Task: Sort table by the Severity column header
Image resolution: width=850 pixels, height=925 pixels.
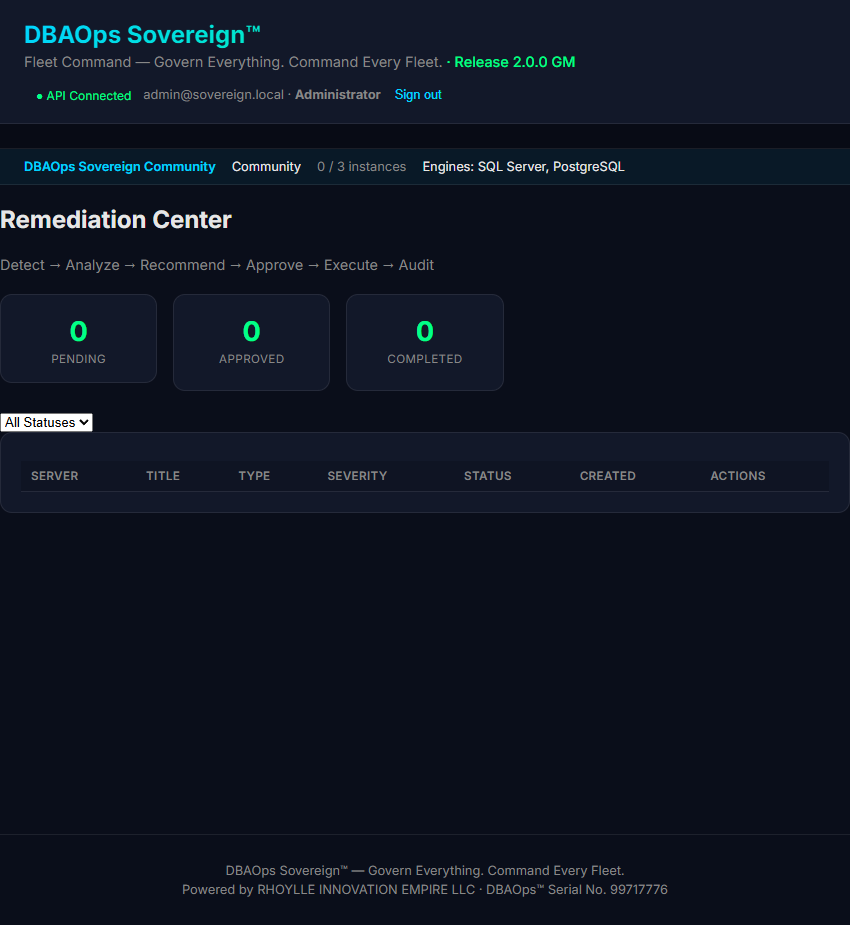Action: tap(357, 476)
